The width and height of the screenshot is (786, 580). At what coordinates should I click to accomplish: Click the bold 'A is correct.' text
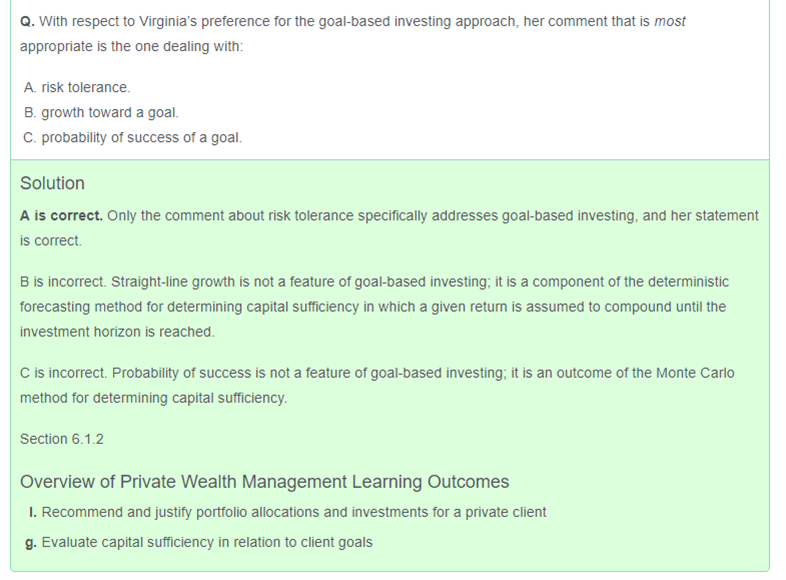pyautogui.click(x=61, y=215)
